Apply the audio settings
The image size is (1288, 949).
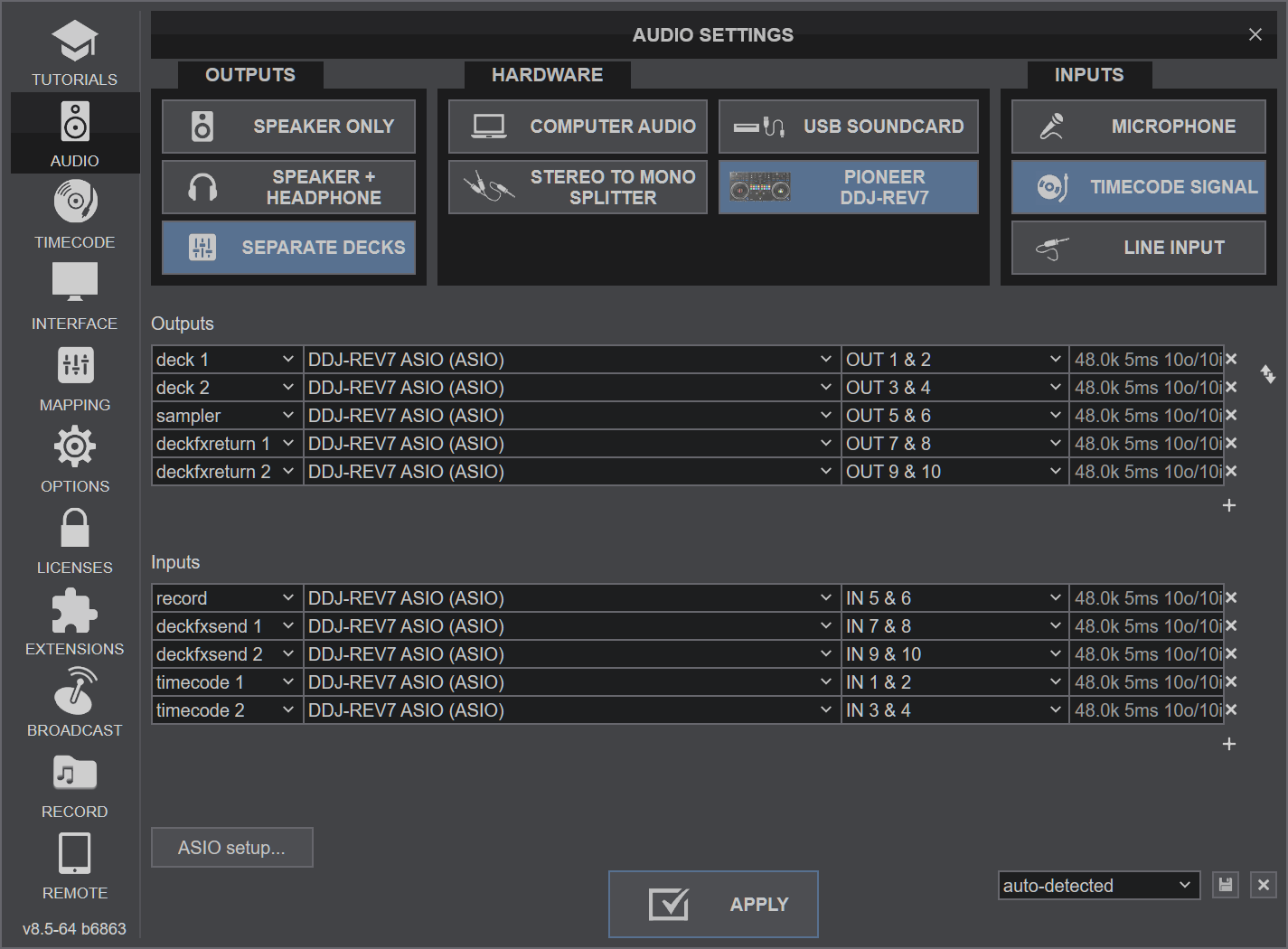click(713, 904)
